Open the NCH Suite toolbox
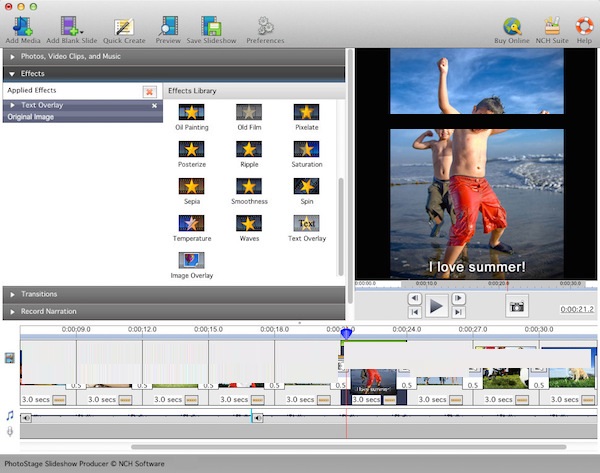The width and height of the screenshot is (600, 473). pyautogui.click(x=551, y=26)
